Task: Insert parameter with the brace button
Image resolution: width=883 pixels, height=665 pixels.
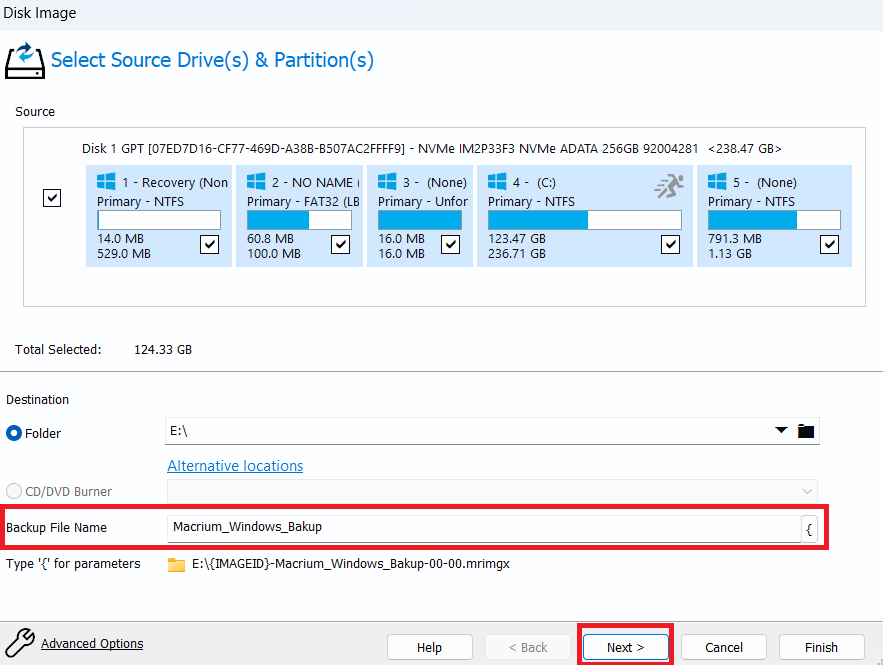Action: [809, 529]
